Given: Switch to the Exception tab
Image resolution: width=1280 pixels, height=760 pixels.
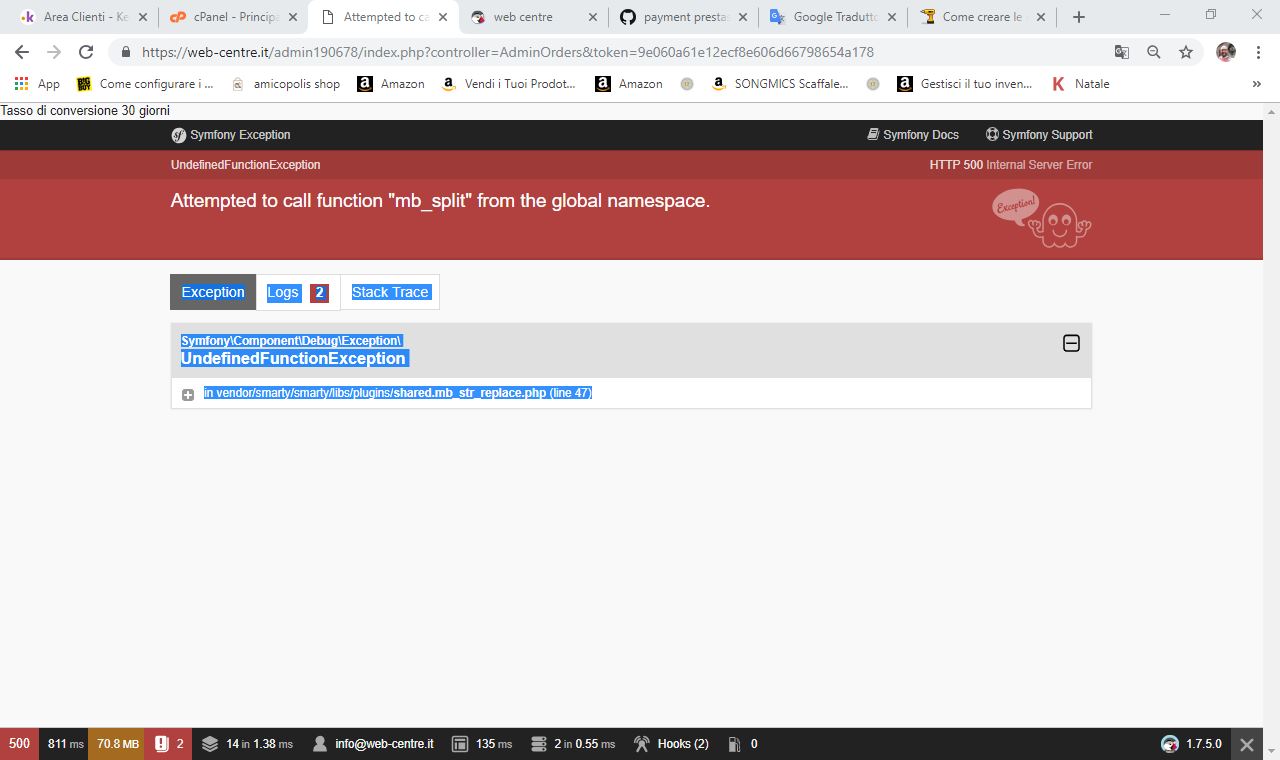Looking at the screenshot, I should tap(213, 292).
